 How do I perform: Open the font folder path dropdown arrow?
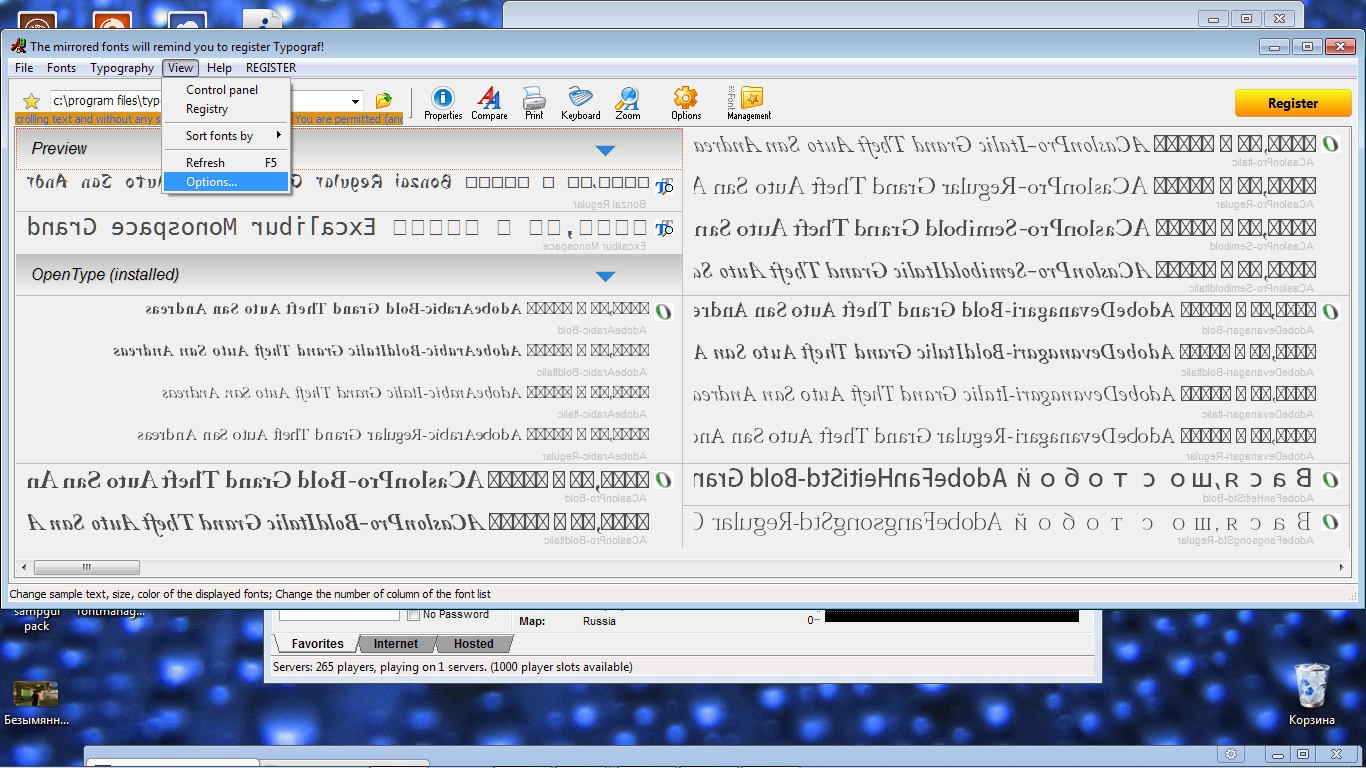pos(356,101)
